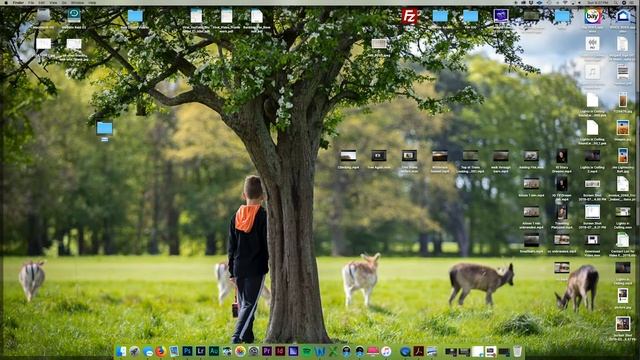Open the Go menu
The image size is (640, 360).
64,2
